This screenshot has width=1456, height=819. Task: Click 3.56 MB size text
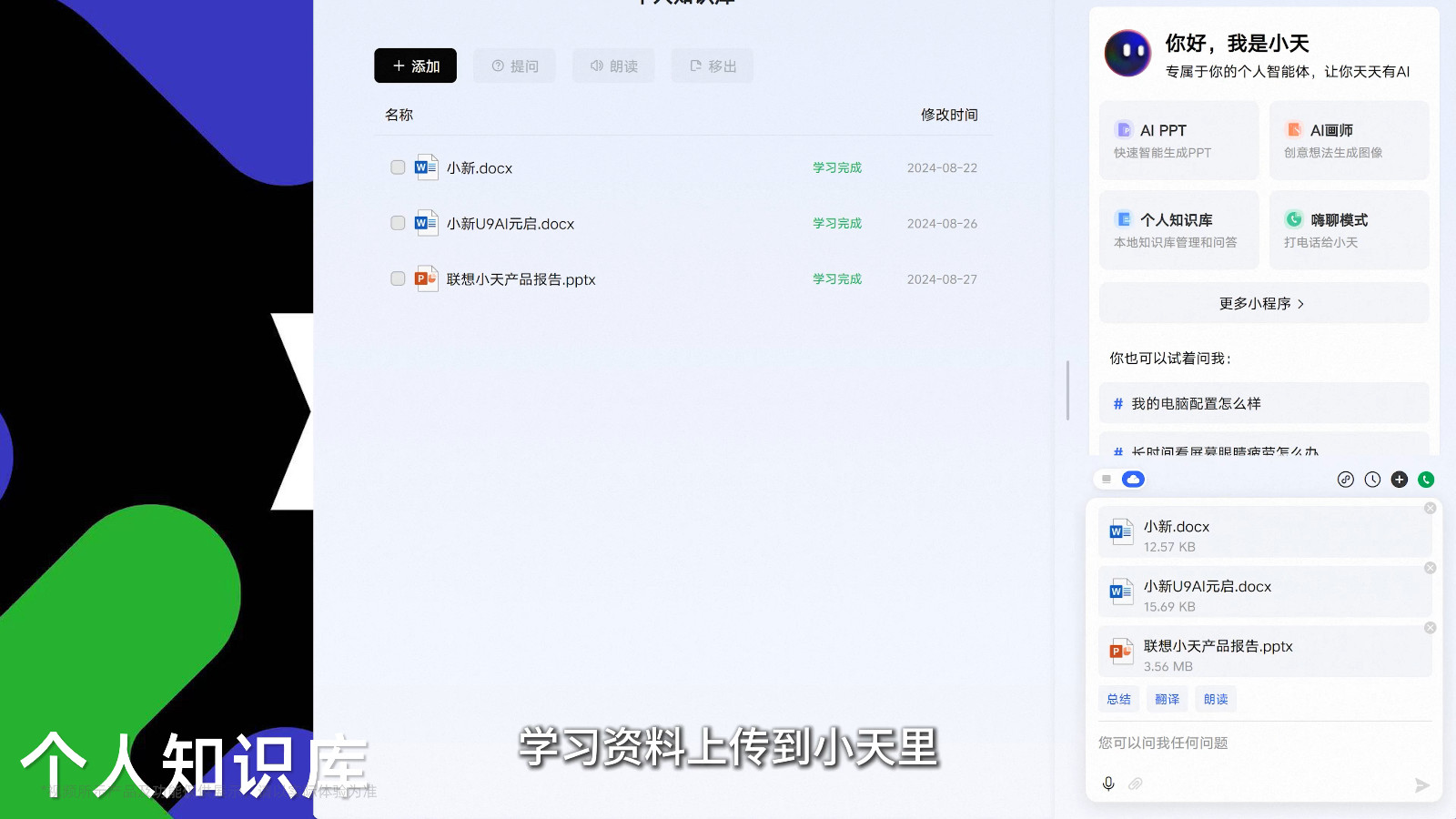pos(1168,666)
